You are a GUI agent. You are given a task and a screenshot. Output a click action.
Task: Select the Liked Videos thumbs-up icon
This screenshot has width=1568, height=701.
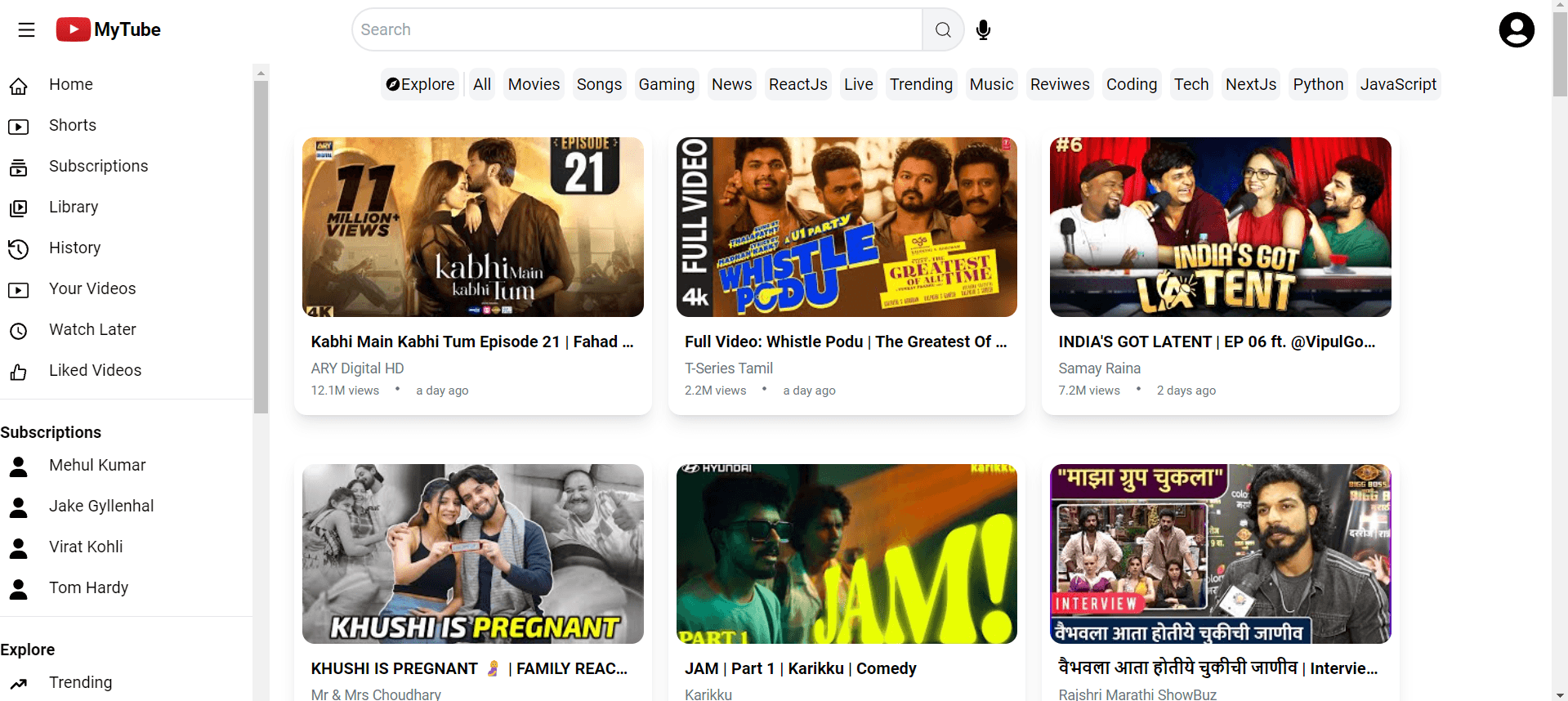pos(19,373)
